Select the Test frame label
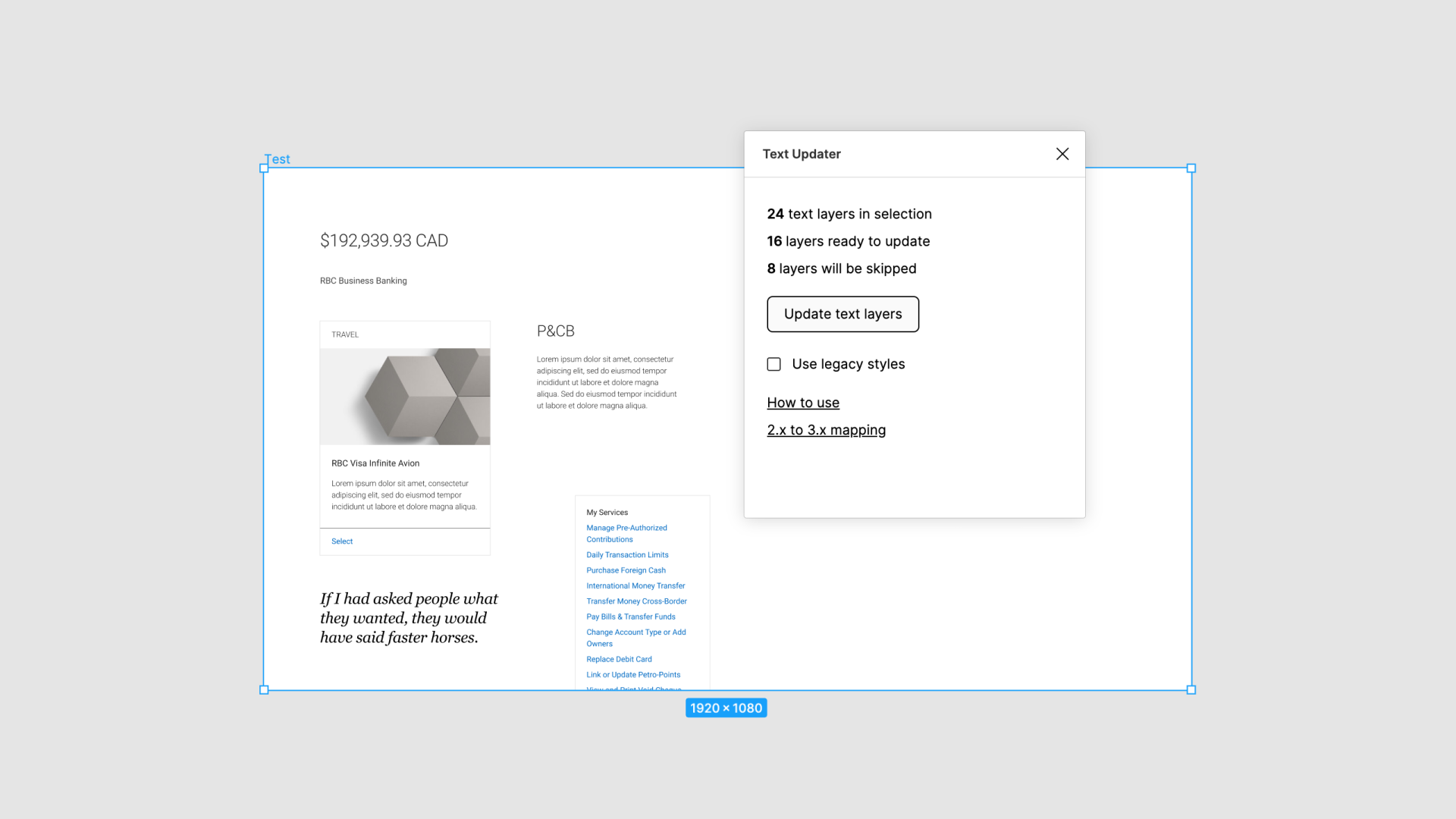Screen dimensions: 1456x819 [x=278, y=159]
